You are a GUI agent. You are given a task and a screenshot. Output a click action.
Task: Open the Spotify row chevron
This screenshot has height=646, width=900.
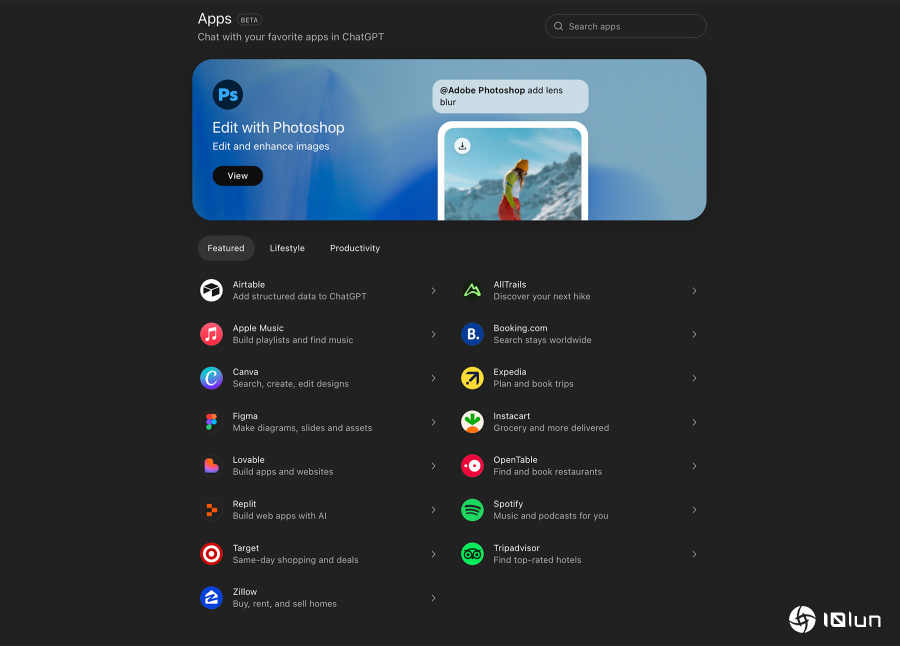[x=695, y=510]
